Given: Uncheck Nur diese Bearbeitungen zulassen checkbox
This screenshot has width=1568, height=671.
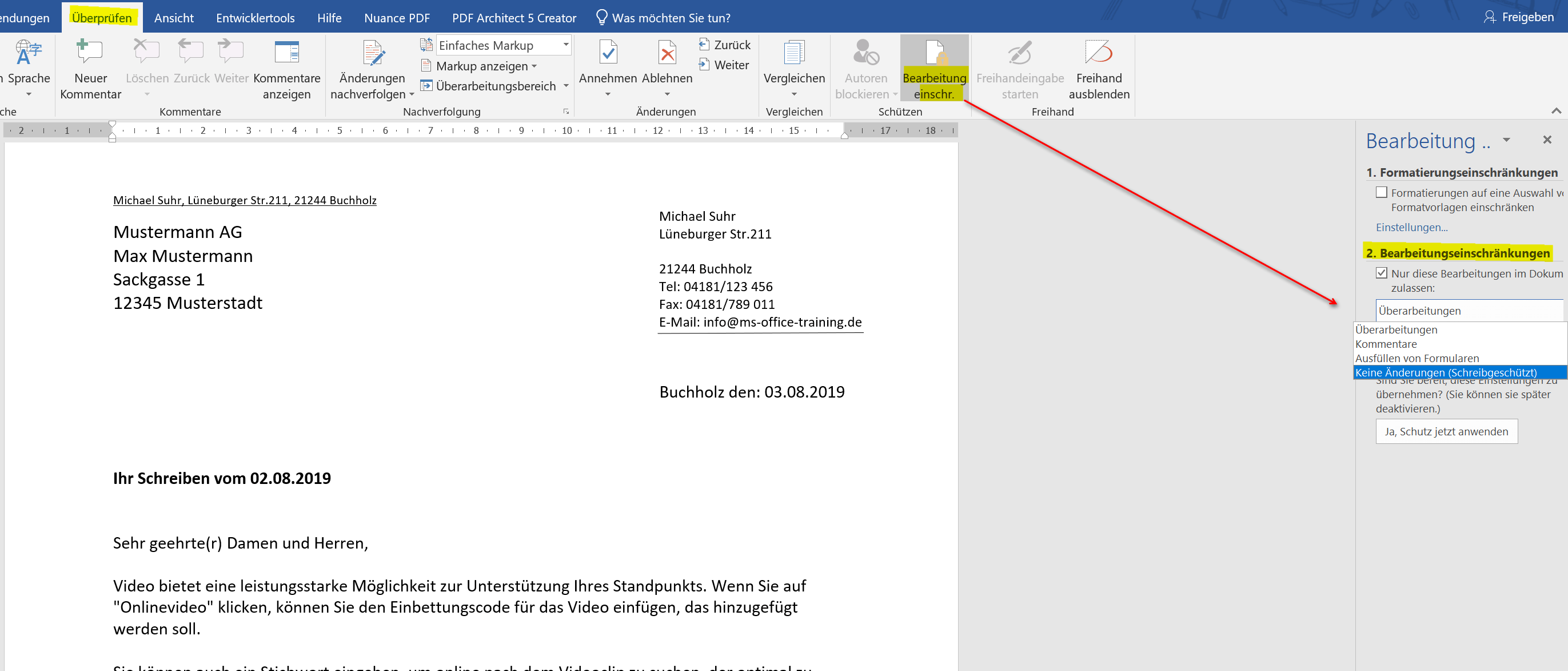Looking at the screenshot, I should click(1381, 273).
